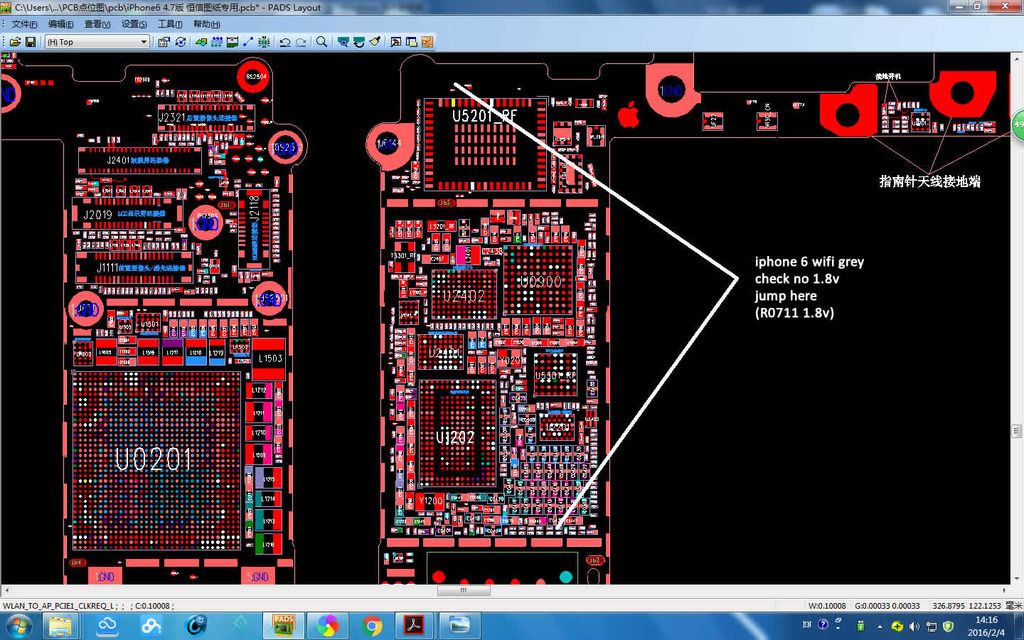This screenshot has height=640, width=1024.
Task: Select the U2402 component
Action: click(x=464, y=295)
